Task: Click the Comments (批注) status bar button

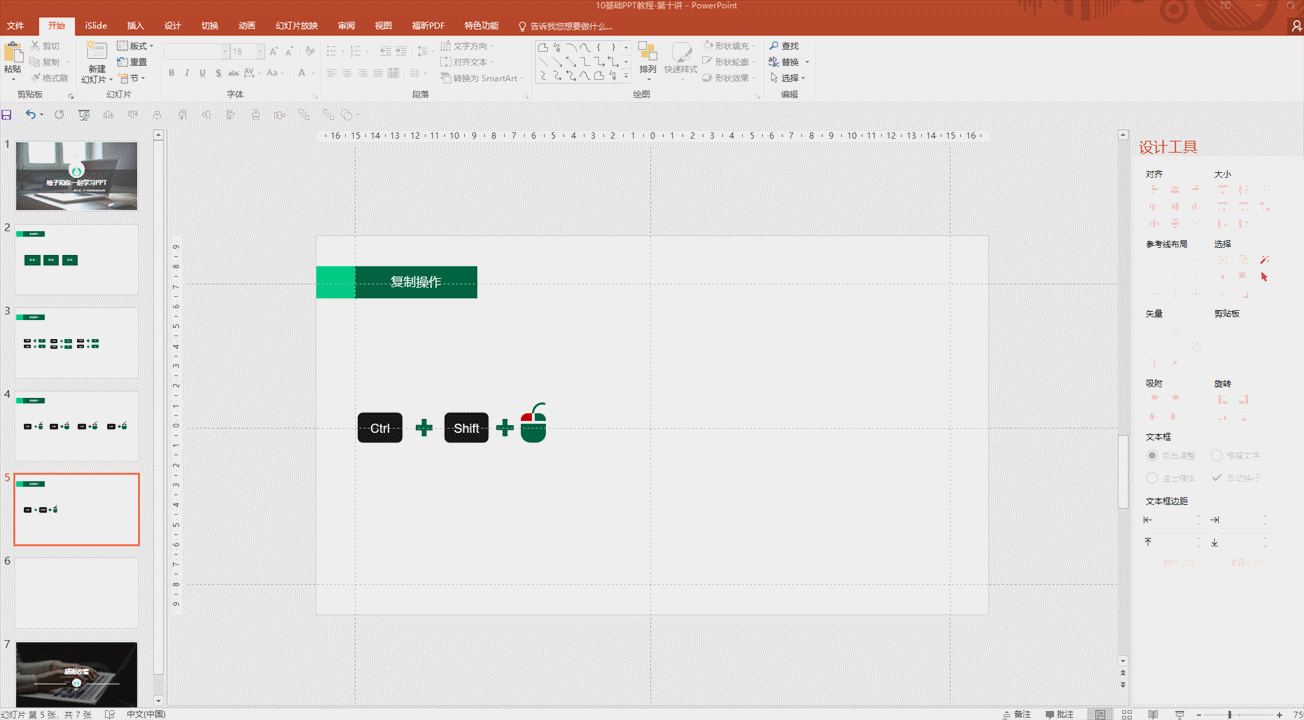Action: pos(1060,714)
